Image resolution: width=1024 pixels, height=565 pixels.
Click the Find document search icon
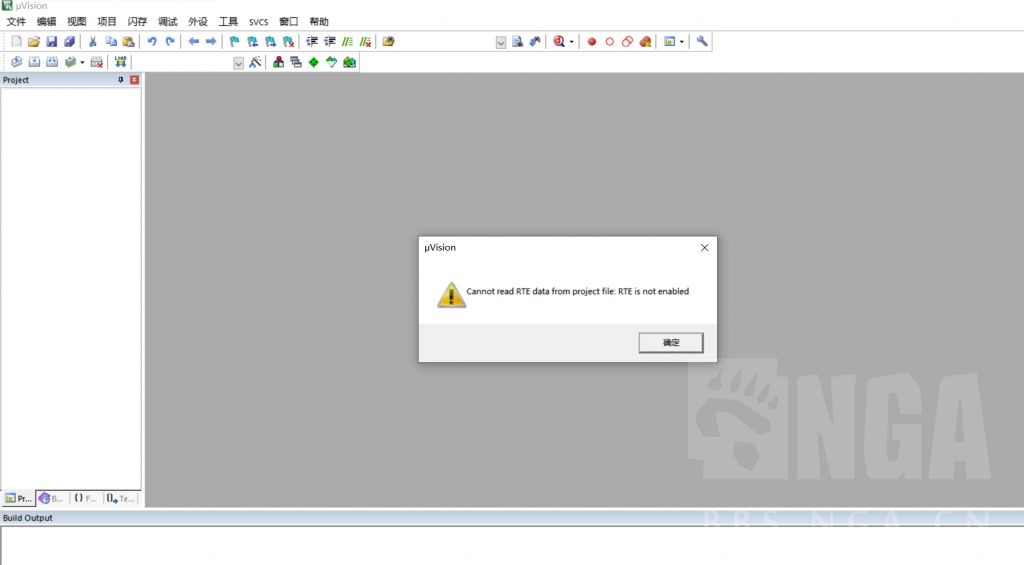pos(517,42)
